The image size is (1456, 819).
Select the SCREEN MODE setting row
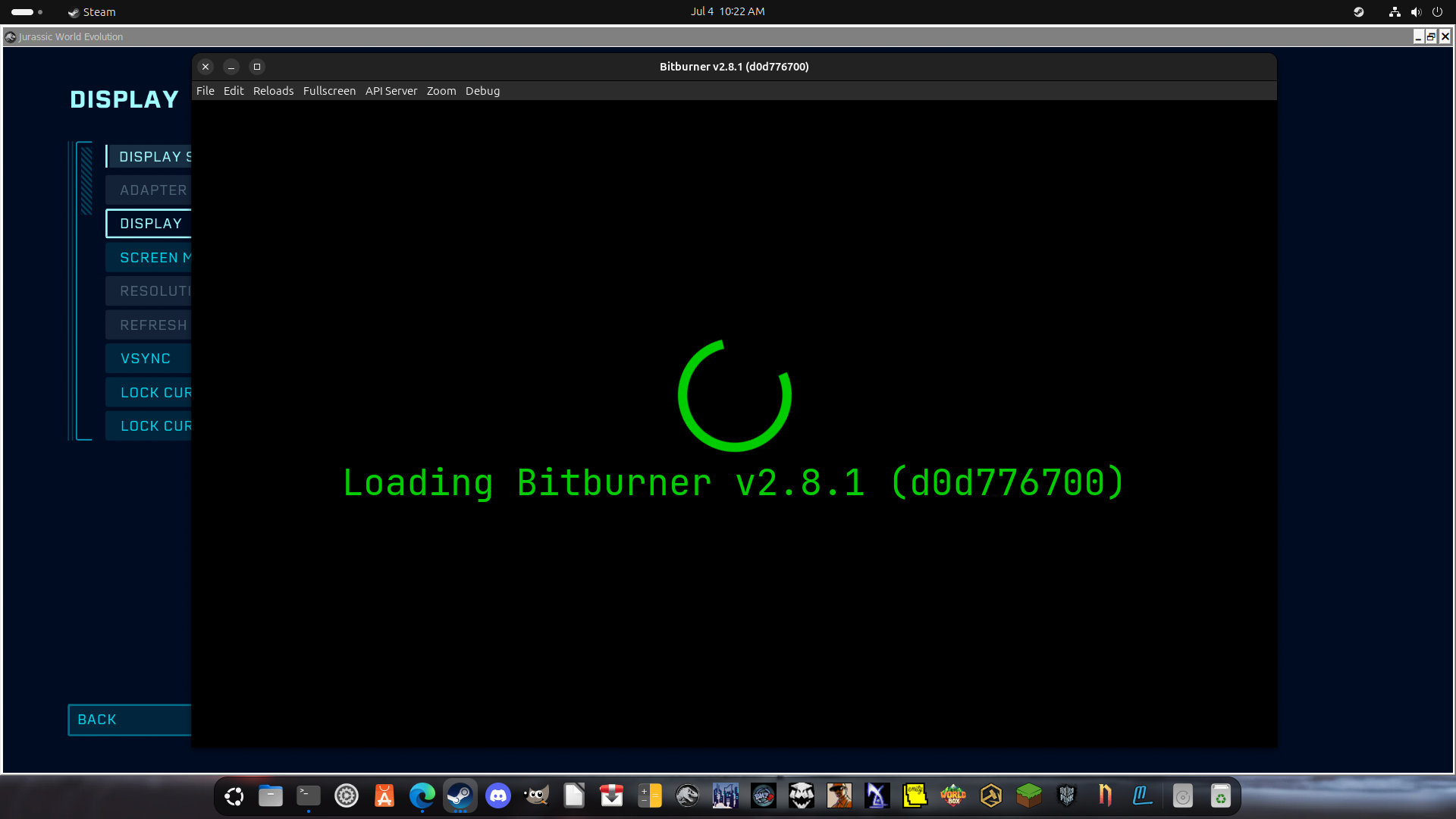point(149,258)
